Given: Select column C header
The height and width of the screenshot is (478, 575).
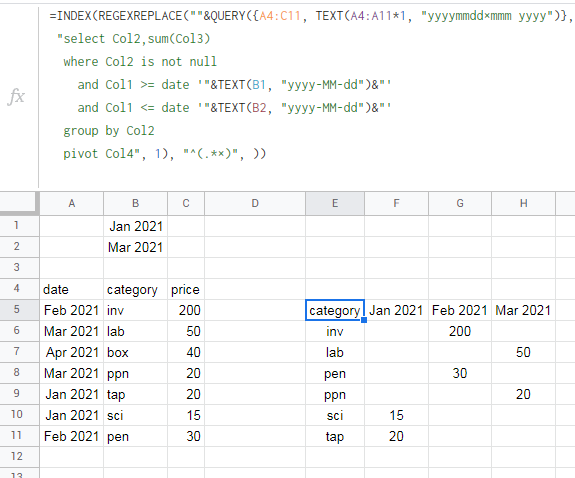Looking at the screenshot, I should 186,204.
